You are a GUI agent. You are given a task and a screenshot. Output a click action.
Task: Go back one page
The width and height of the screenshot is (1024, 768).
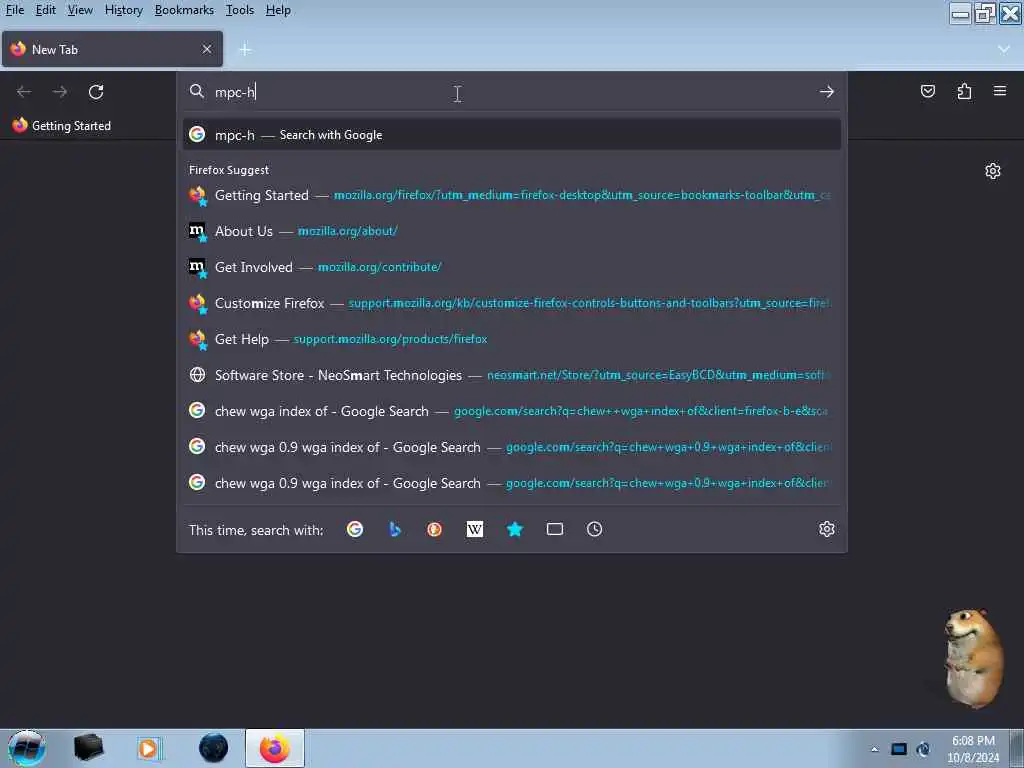click(24, 92)
